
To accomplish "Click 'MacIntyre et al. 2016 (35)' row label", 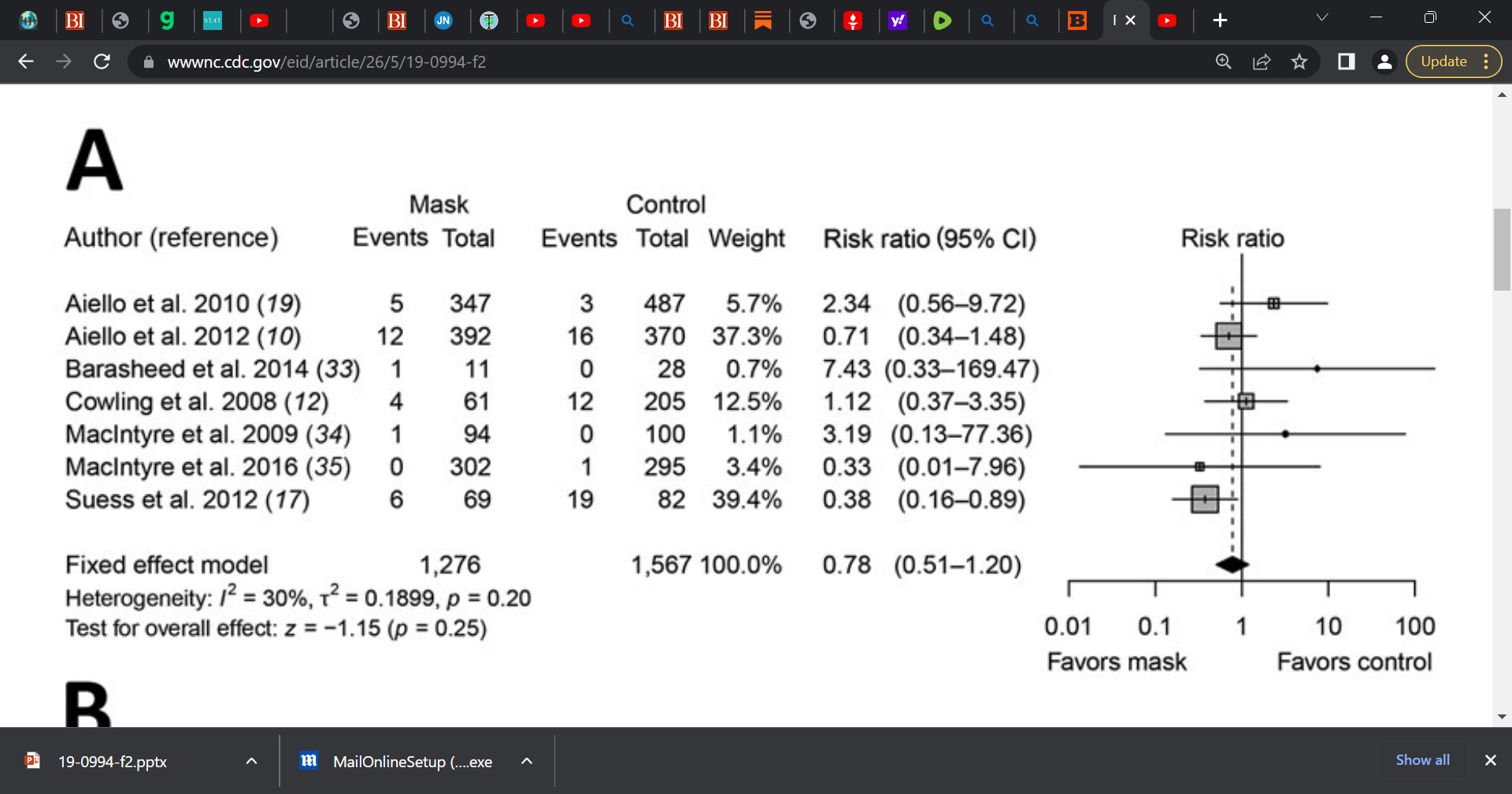I will tap(208, 467).
